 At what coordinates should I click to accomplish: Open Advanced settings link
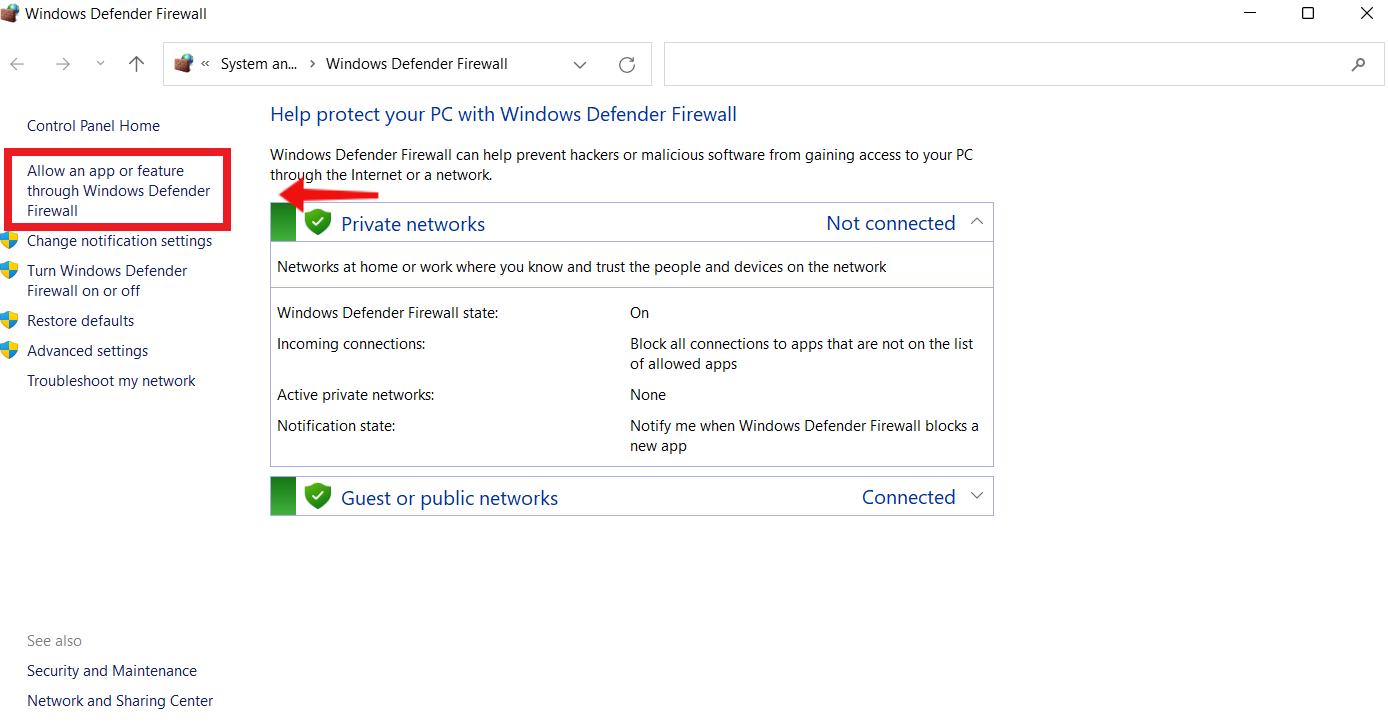87,351
